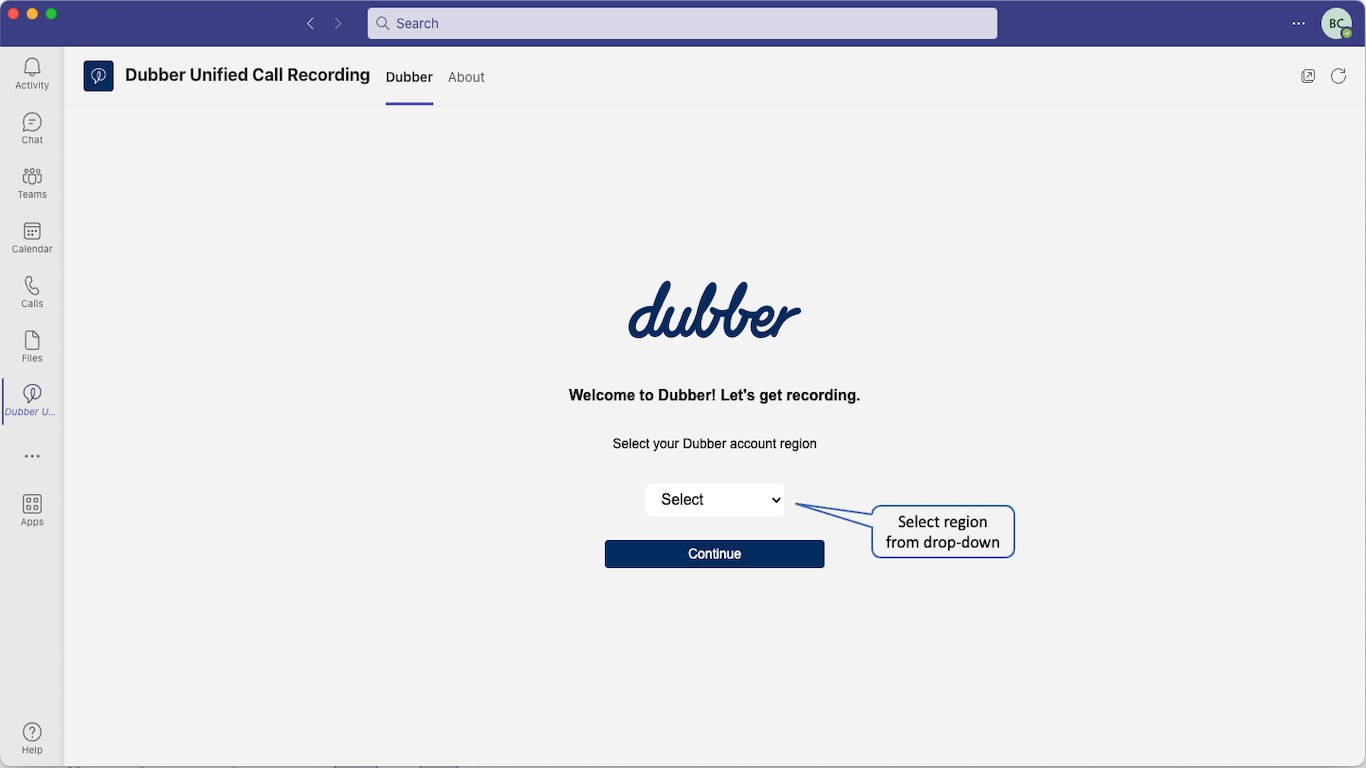The height and width of the screenshot is (768, 1366).
Task: Switch to the Dubber tab
Action: 409,77
